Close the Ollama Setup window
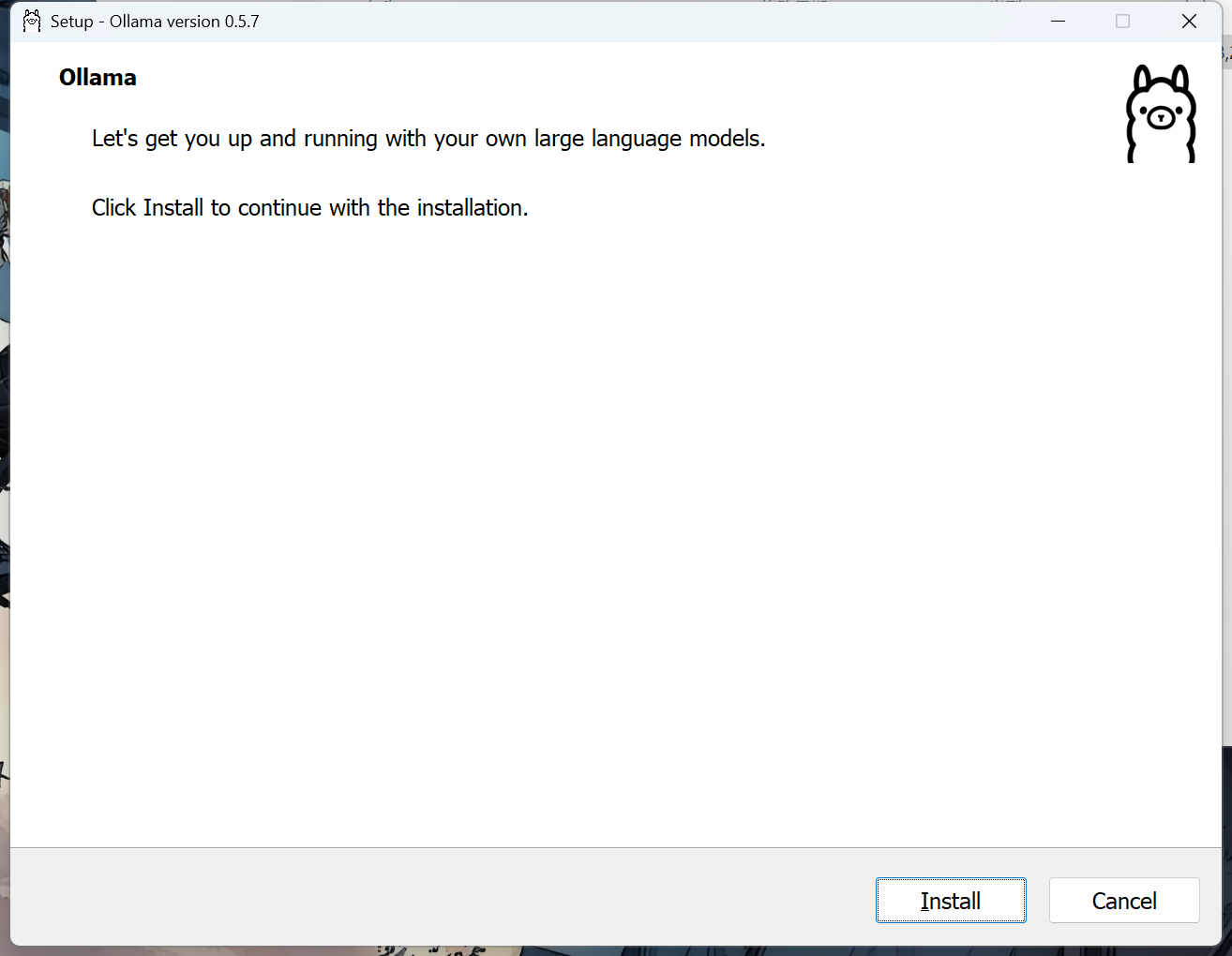The height and width of the screenshot is (956, 1232). tap(1189, 22)
